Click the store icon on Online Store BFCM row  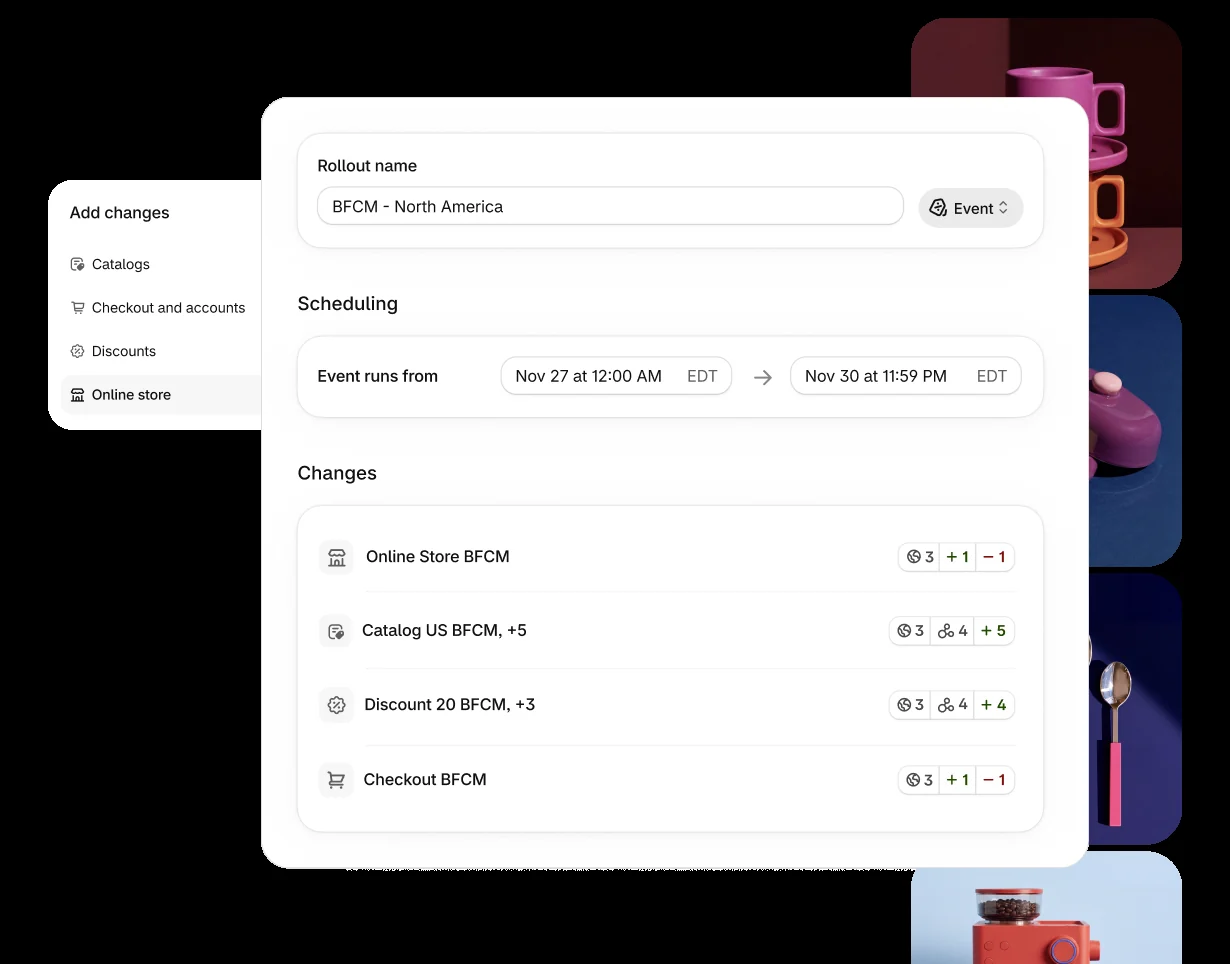click(336, 557)
